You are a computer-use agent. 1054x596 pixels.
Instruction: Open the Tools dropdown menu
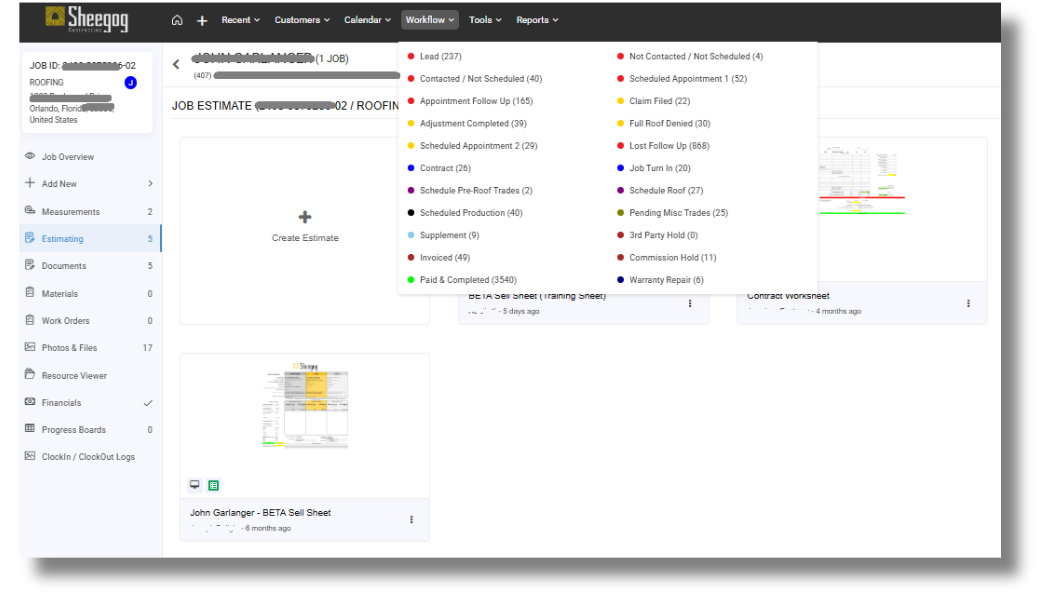click(x=484, y=19)
